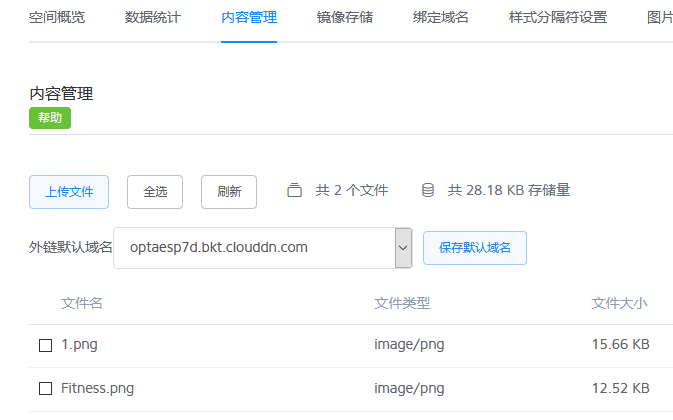Viewport: 673px width, 420px height.
Task: Click the 保存默认域名 button
Action: [475, 248]
